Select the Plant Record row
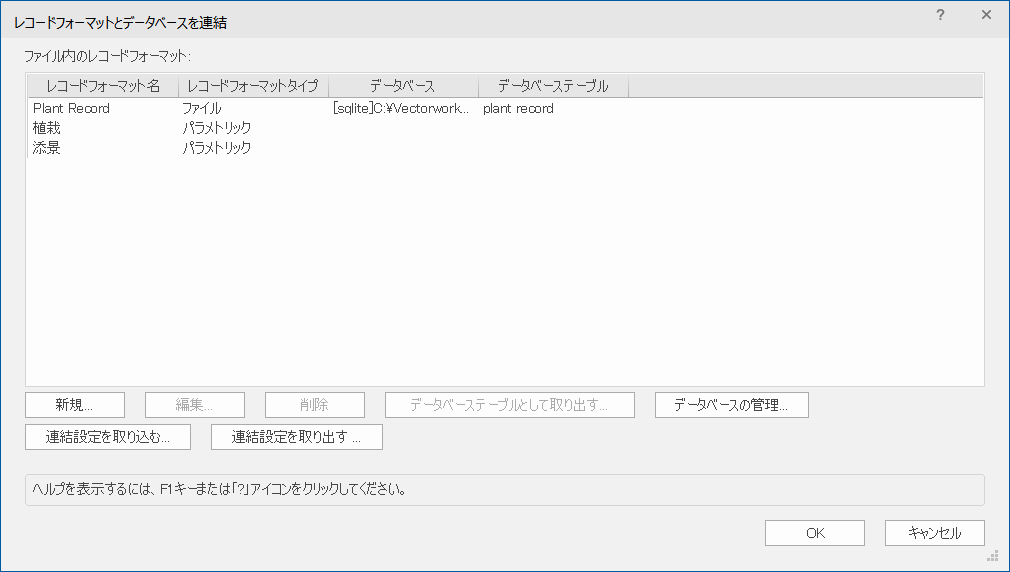The width and height of the screenshot is (1010, 572). [x=71, y=108]
